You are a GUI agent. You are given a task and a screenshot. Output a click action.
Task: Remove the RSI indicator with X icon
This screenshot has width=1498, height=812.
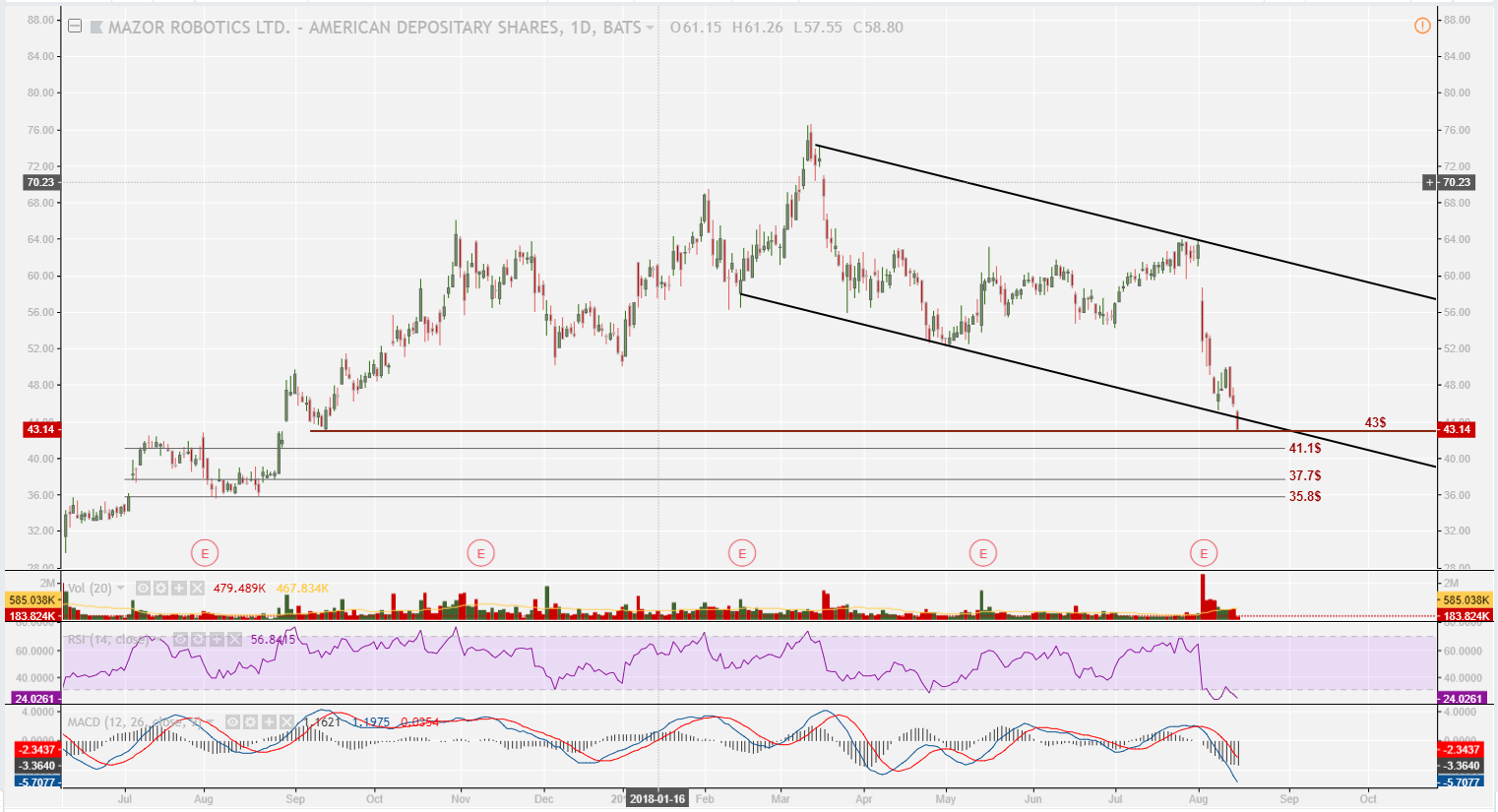(233, 640)
